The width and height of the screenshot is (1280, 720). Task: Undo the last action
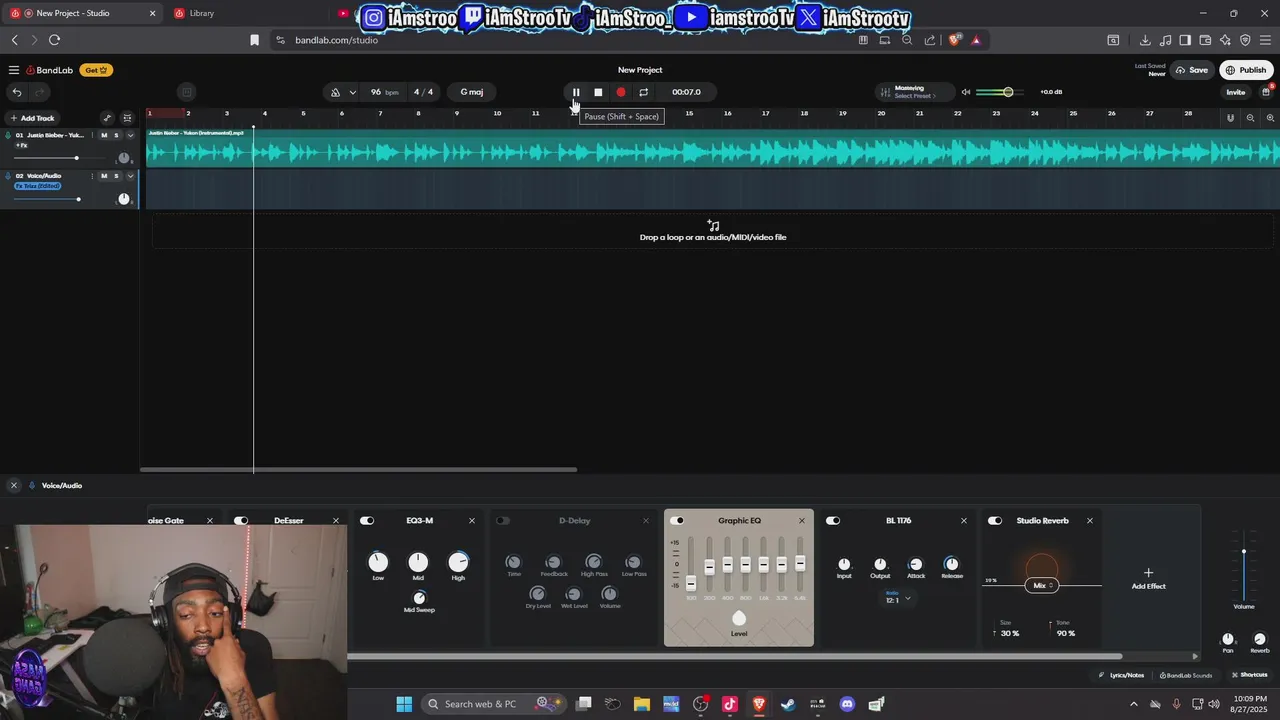(17, 92)
